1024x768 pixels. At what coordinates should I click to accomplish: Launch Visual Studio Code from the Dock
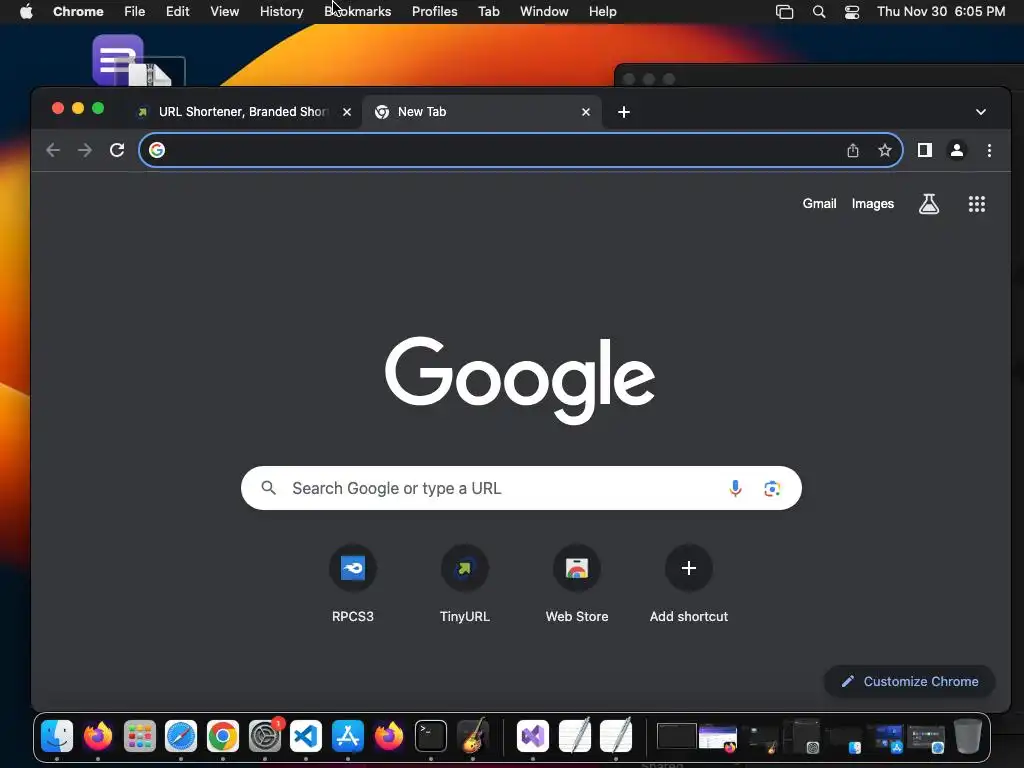(x=306, y=736)
